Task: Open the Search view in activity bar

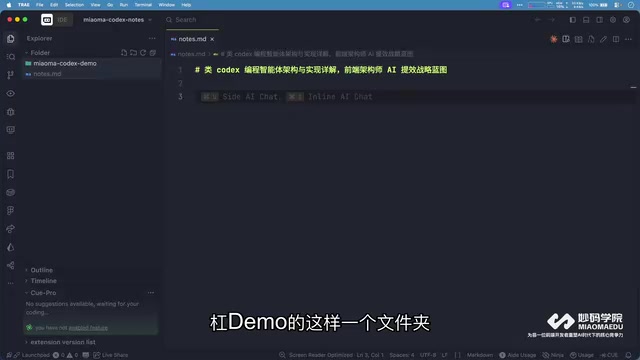Action: click(x=11, y=57)
